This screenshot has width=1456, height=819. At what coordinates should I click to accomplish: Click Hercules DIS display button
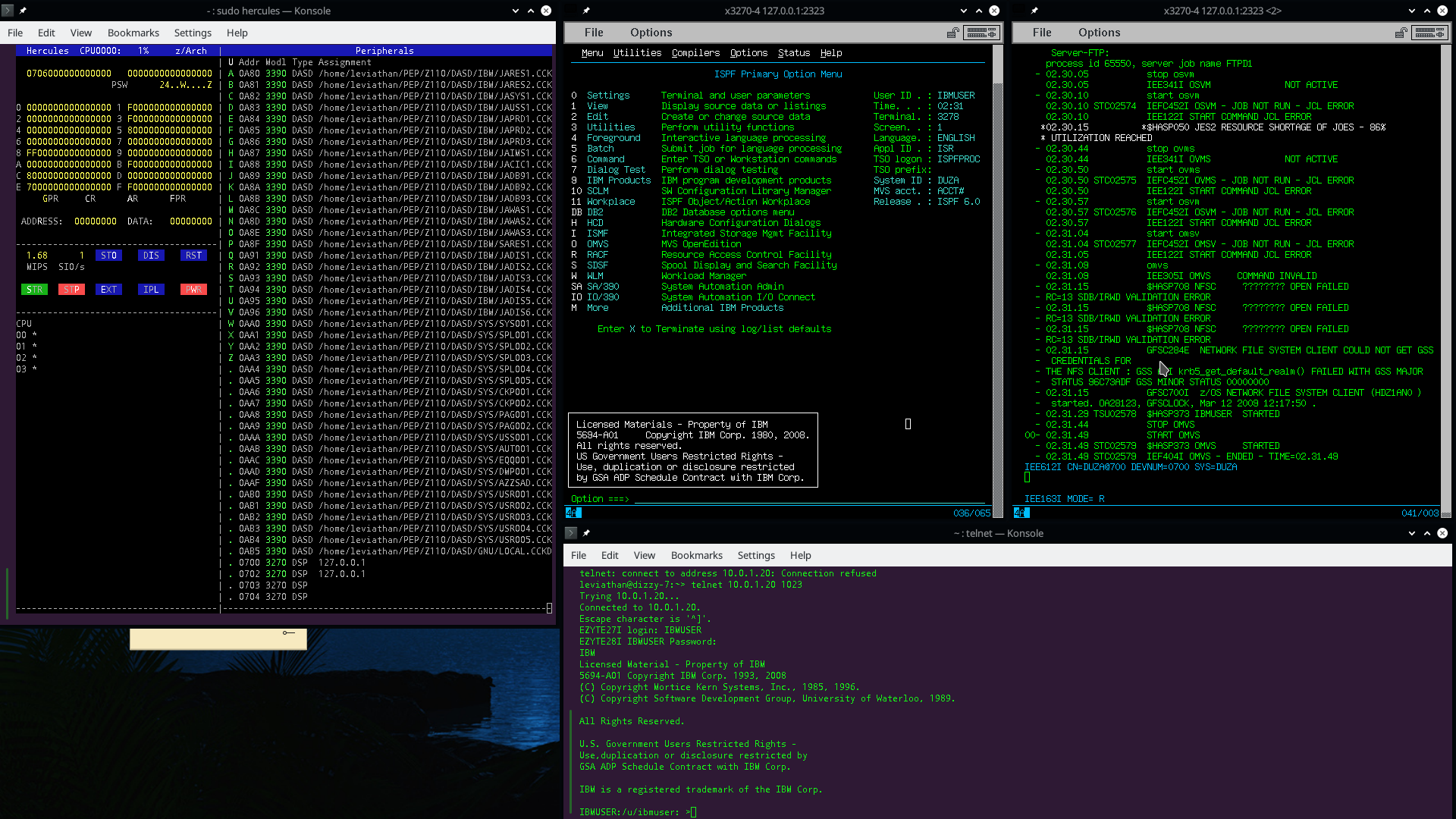click(x=151, y=256)
